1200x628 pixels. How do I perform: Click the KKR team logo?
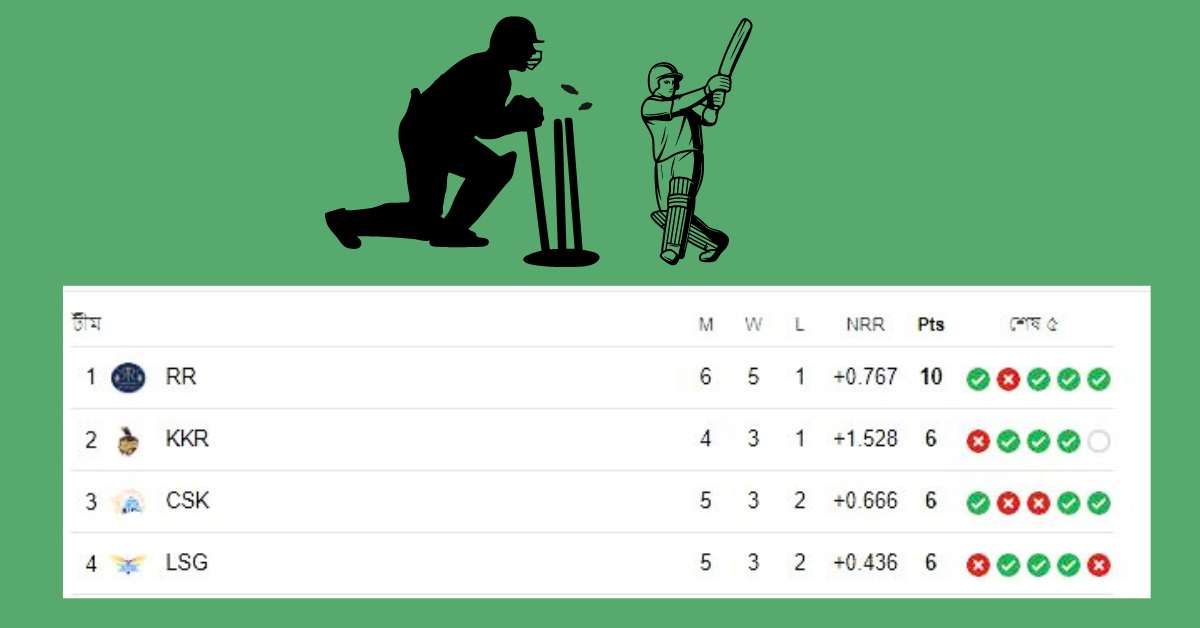coord(127,439)
